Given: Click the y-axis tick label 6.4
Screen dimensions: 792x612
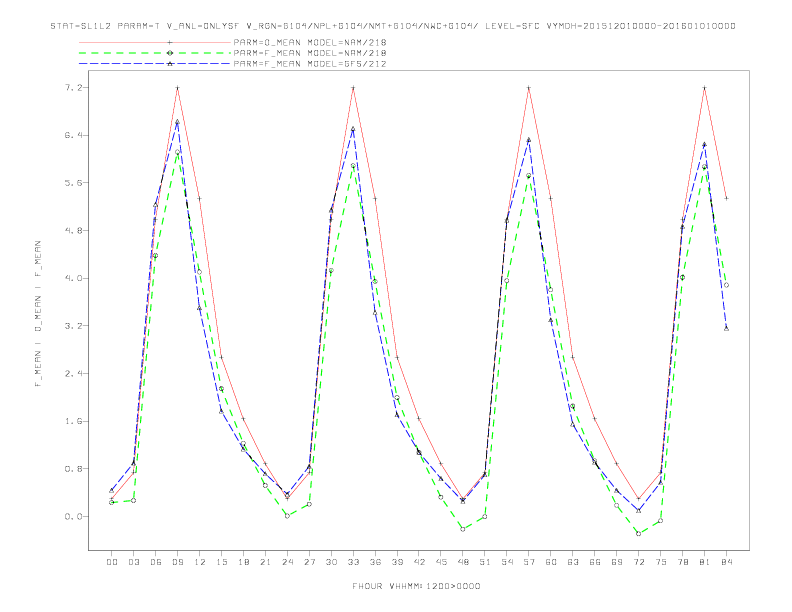Looking at the screenshot, I should pyautogui.click(x=73, y=135).
